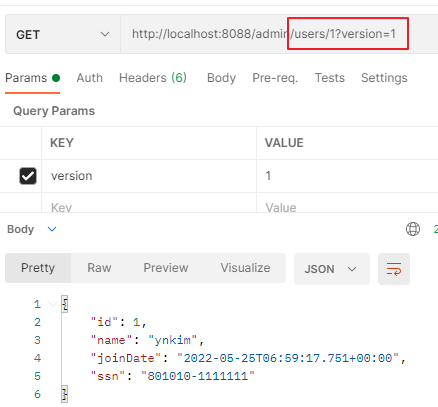This screenshot has height=407, width=438.
Task: Click the joinDate timestamp value
Action: pos(288,358)
